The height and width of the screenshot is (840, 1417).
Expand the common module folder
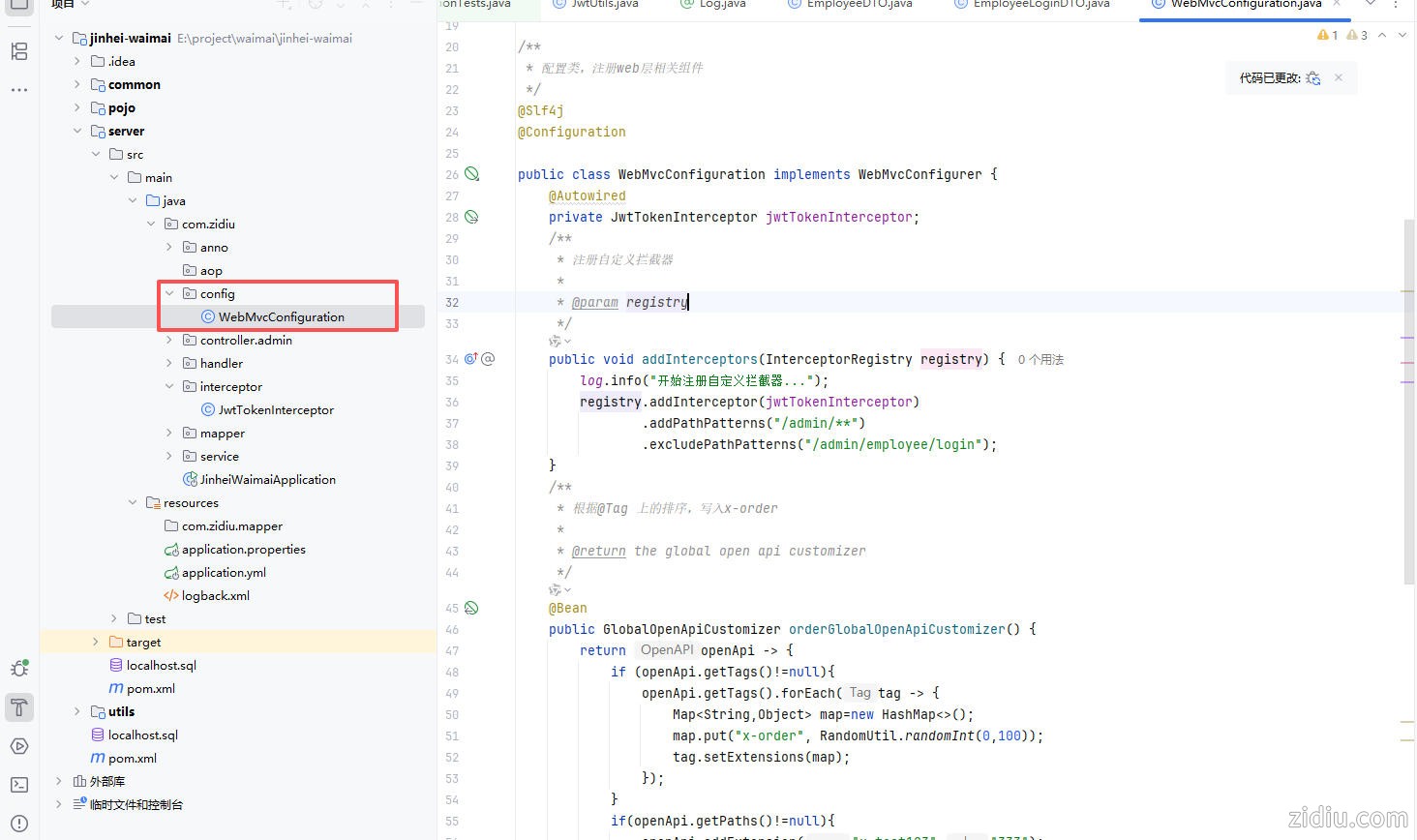[77, 84]
